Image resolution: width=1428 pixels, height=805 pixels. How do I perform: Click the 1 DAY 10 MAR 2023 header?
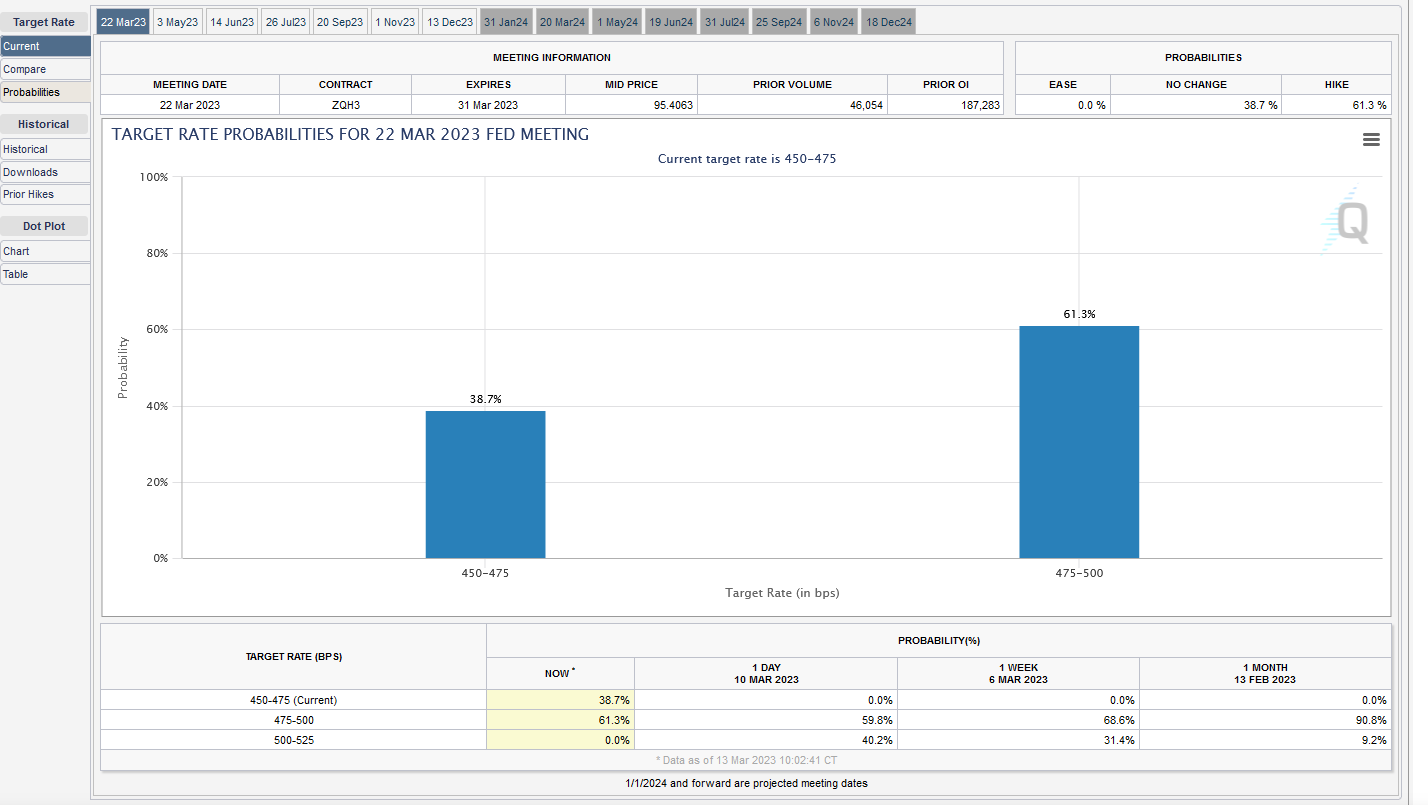click(x=765, y=673)
